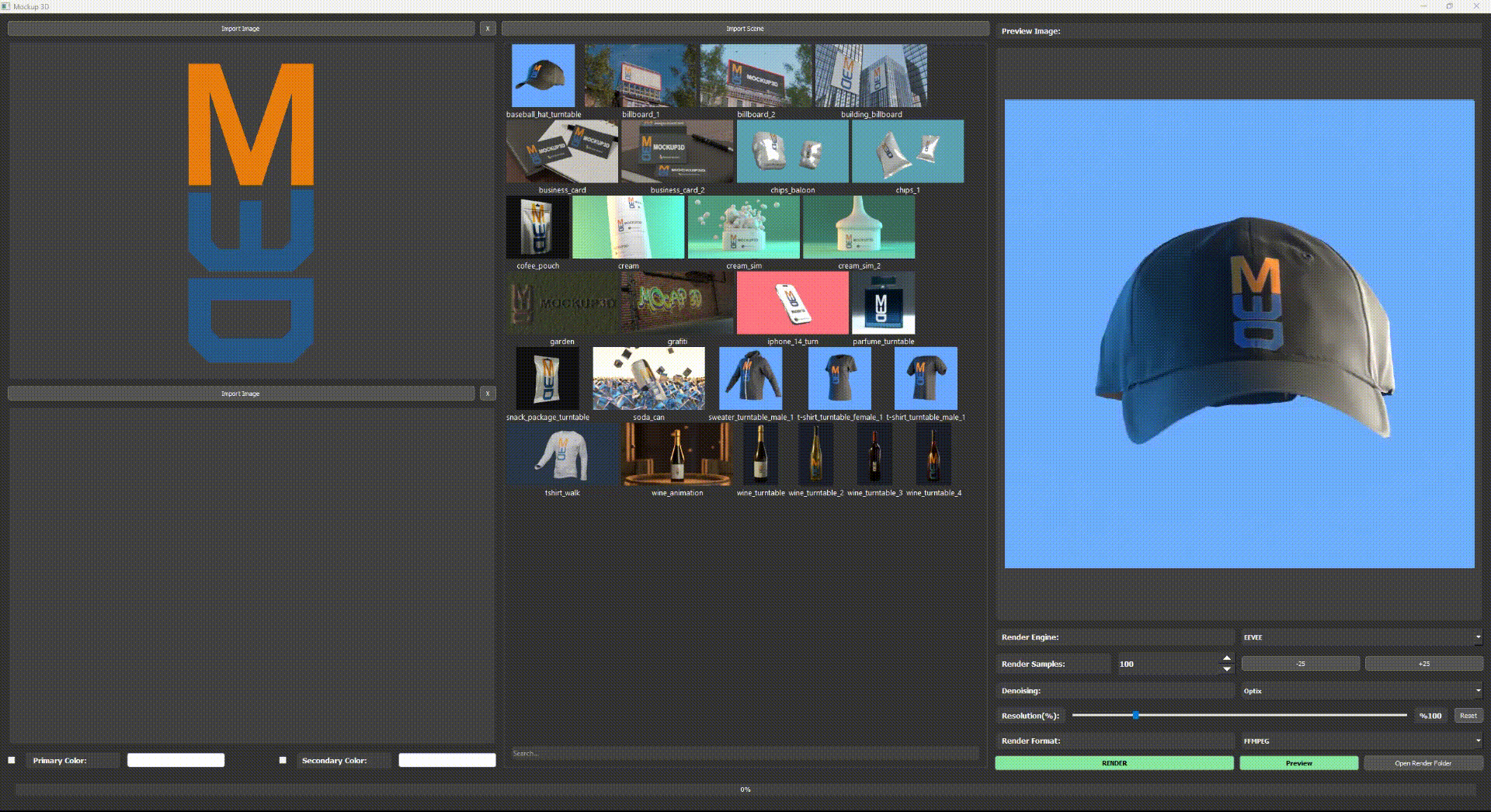
Task: Select the t-shirt_turntable_male_1 scene
Action: point(926,378)
